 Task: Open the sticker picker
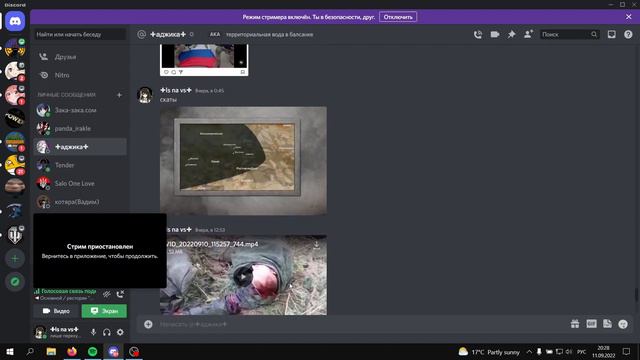[607, 324]
